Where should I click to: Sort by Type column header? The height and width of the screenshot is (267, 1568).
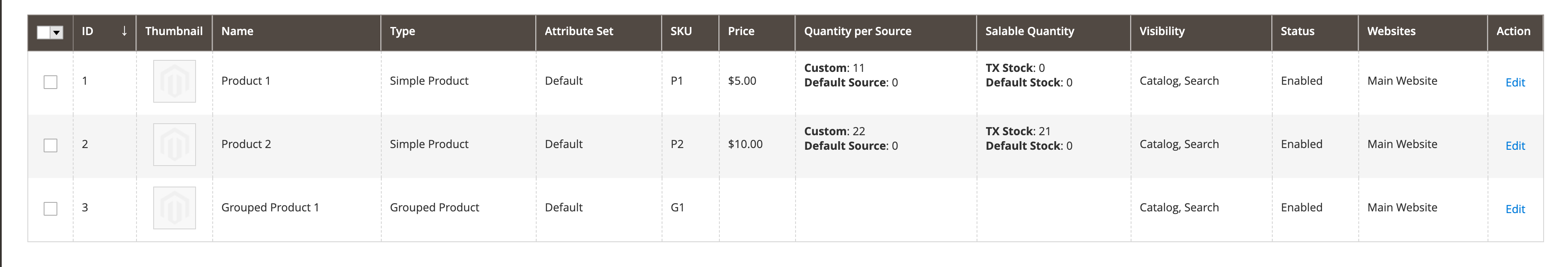(x=402, y=31)
